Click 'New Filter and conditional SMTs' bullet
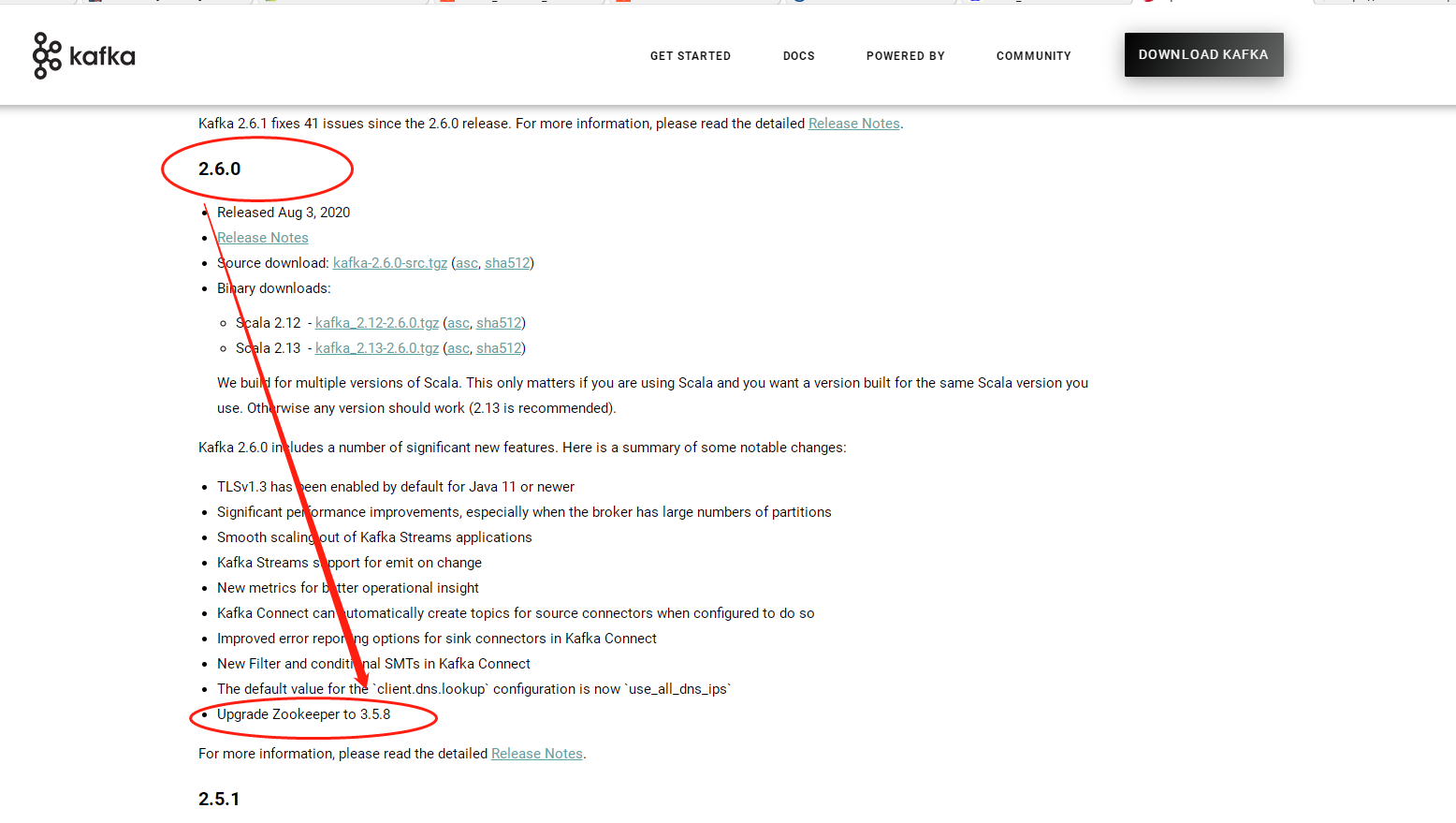This screenshot has width=1456, height=823. tap(373, 664)
